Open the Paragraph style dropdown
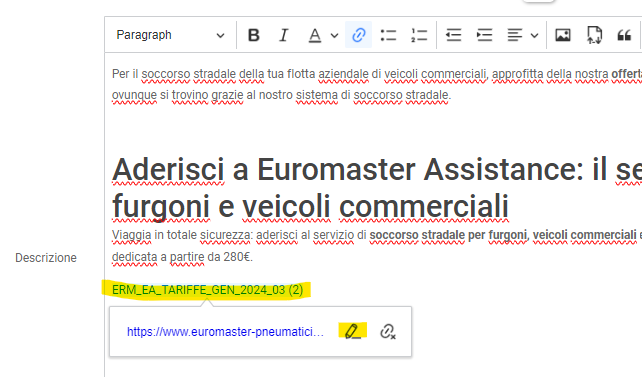642x377 pixels. coord(170,35)
